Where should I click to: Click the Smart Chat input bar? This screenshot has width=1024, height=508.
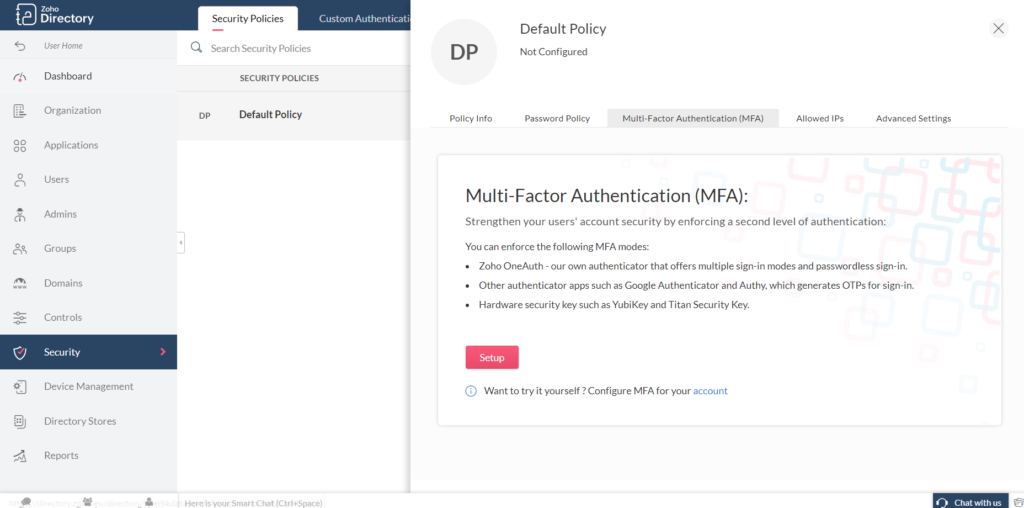(x=252, y=502)
